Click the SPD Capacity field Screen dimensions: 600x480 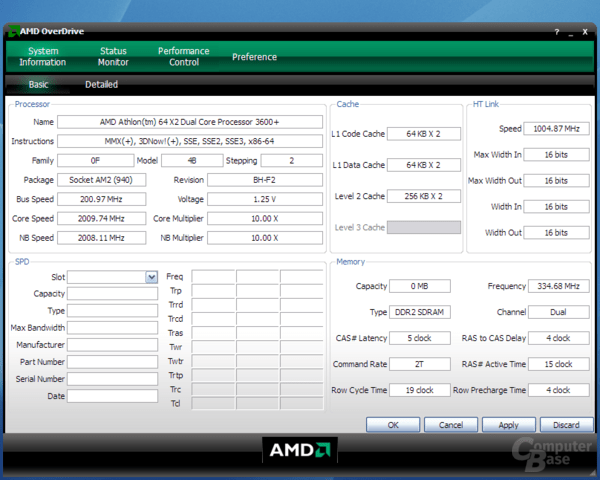click(x=112, y=294)
